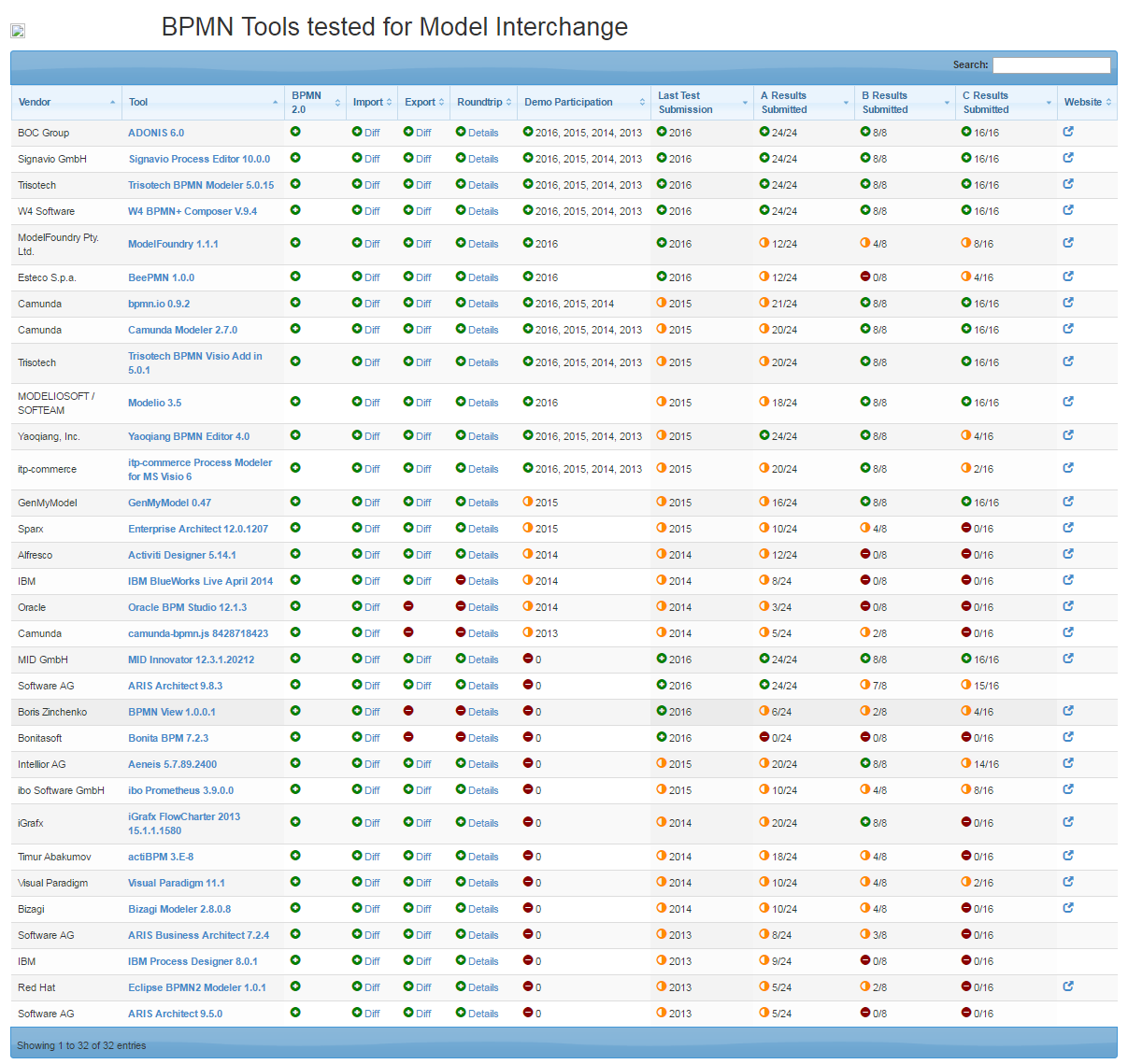Open website icon for MID Innovator row
The height and width of the screenshot is (1064, 1128).
point(1068,659)
